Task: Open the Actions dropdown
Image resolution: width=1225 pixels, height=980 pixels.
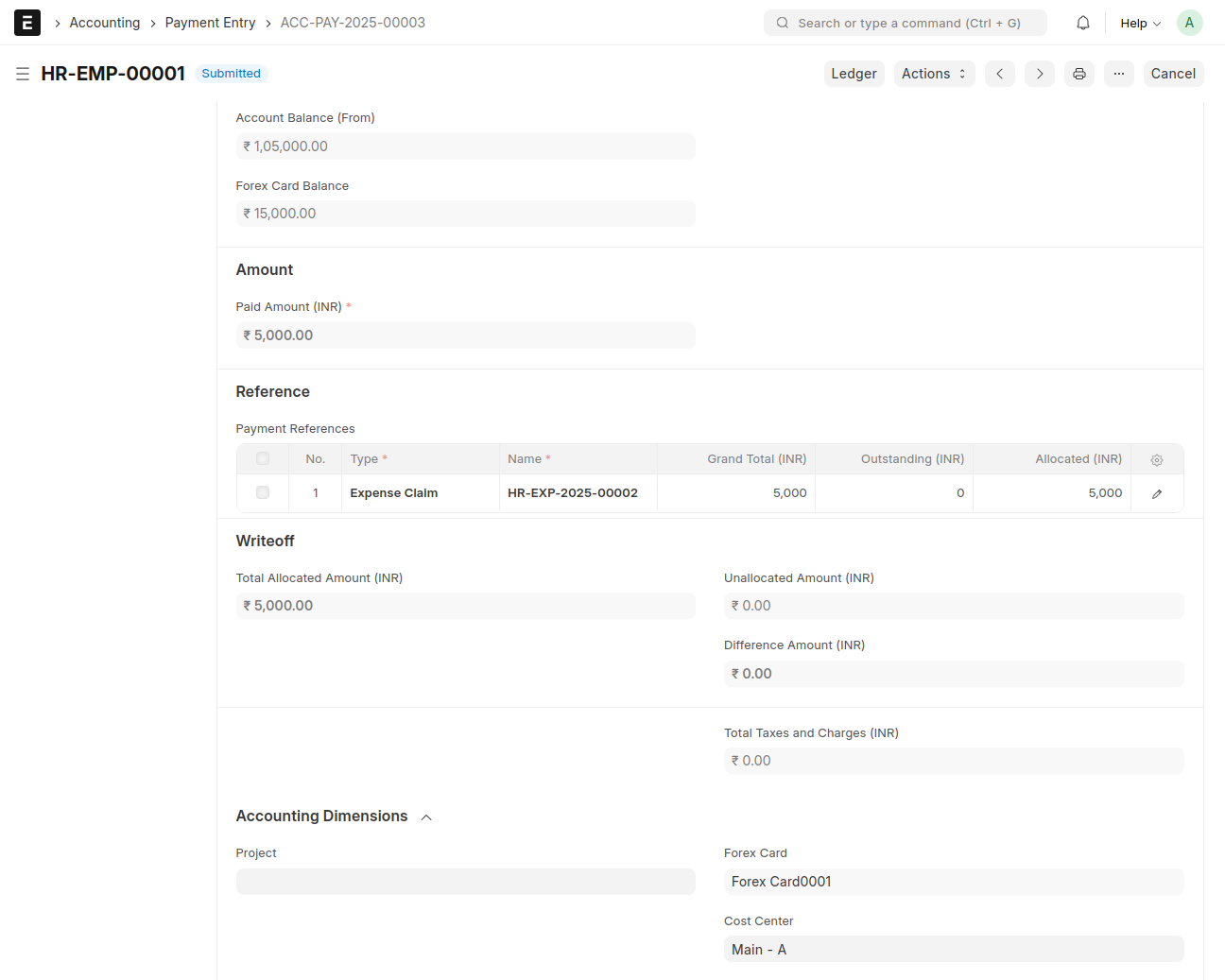Action: tap(934, 74)
